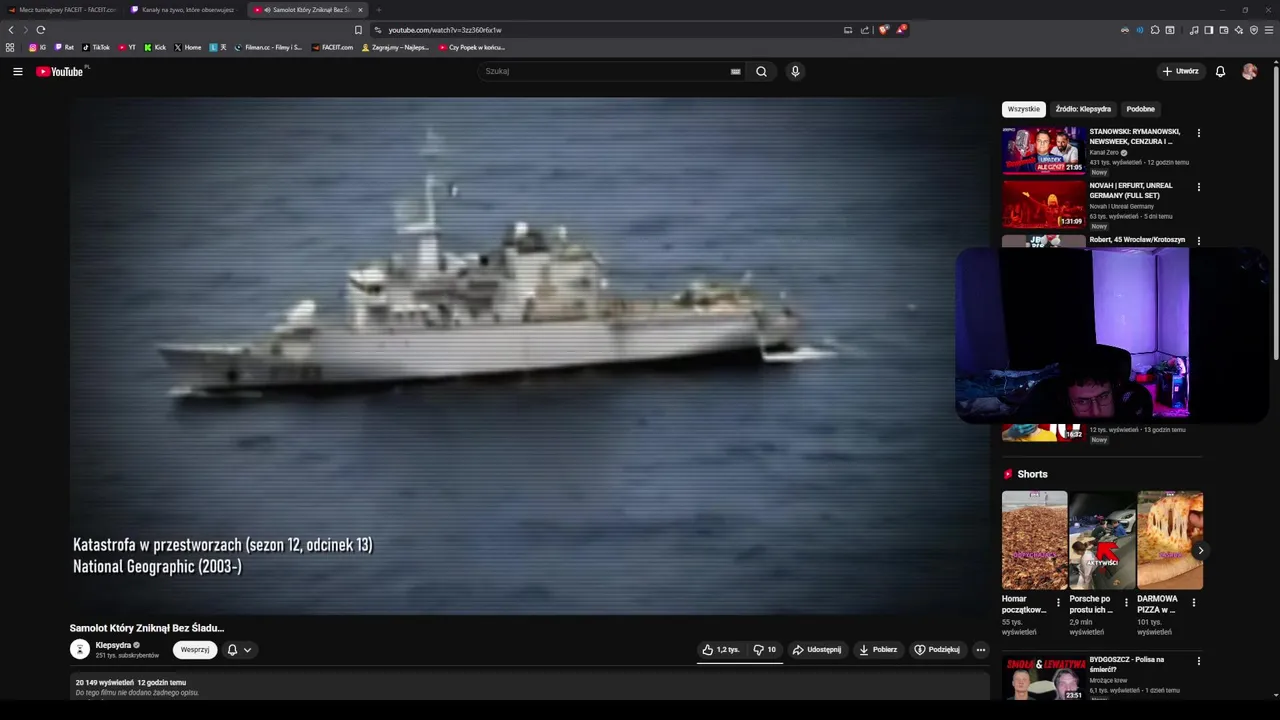This screenshot has height=720, width=1280.
Task: Open Leo AI sparkle icon
Action: (1238, 30)
